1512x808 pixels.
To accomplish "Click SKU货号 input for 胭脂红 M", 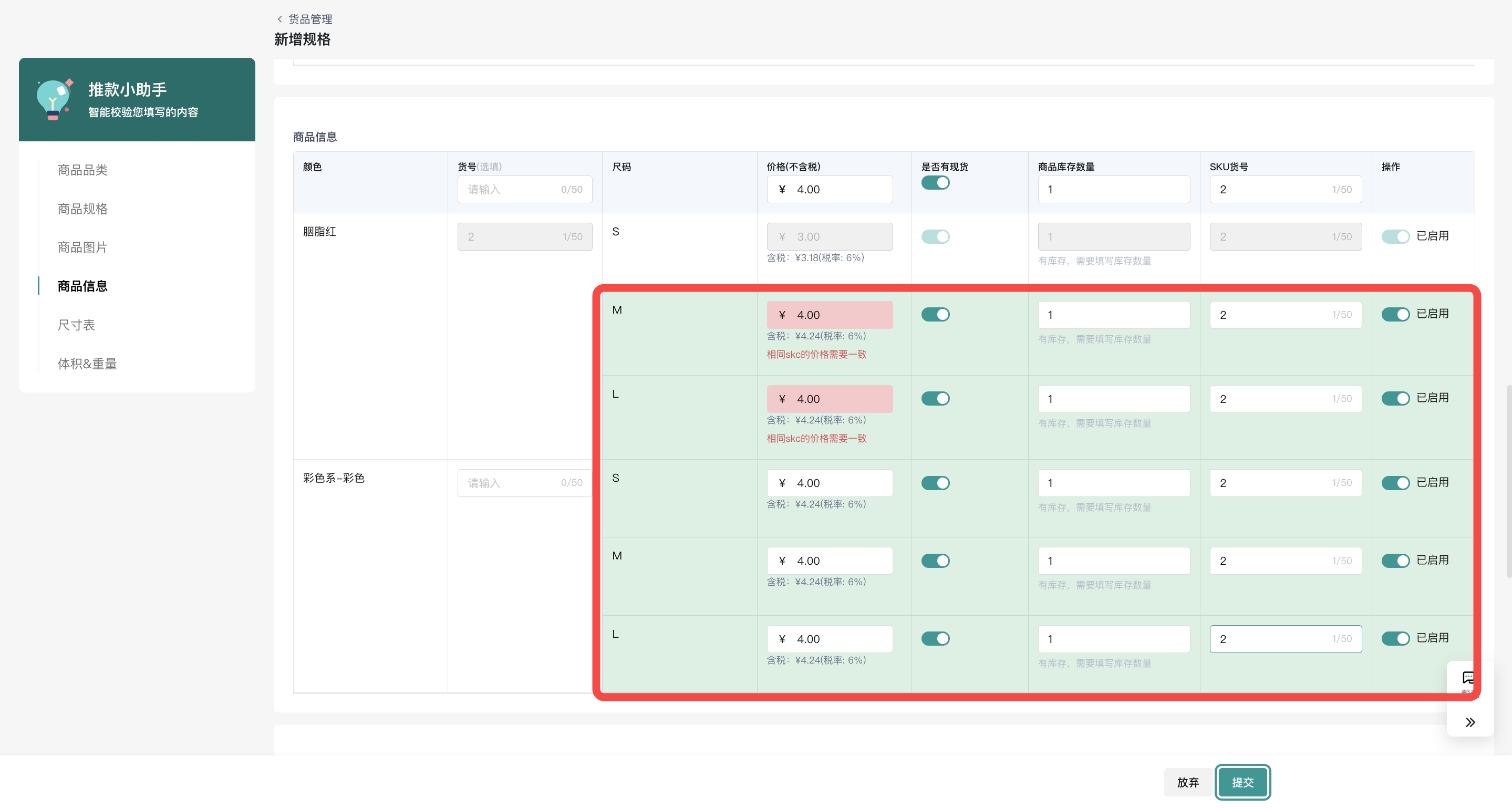I will tap(1286, 315).
